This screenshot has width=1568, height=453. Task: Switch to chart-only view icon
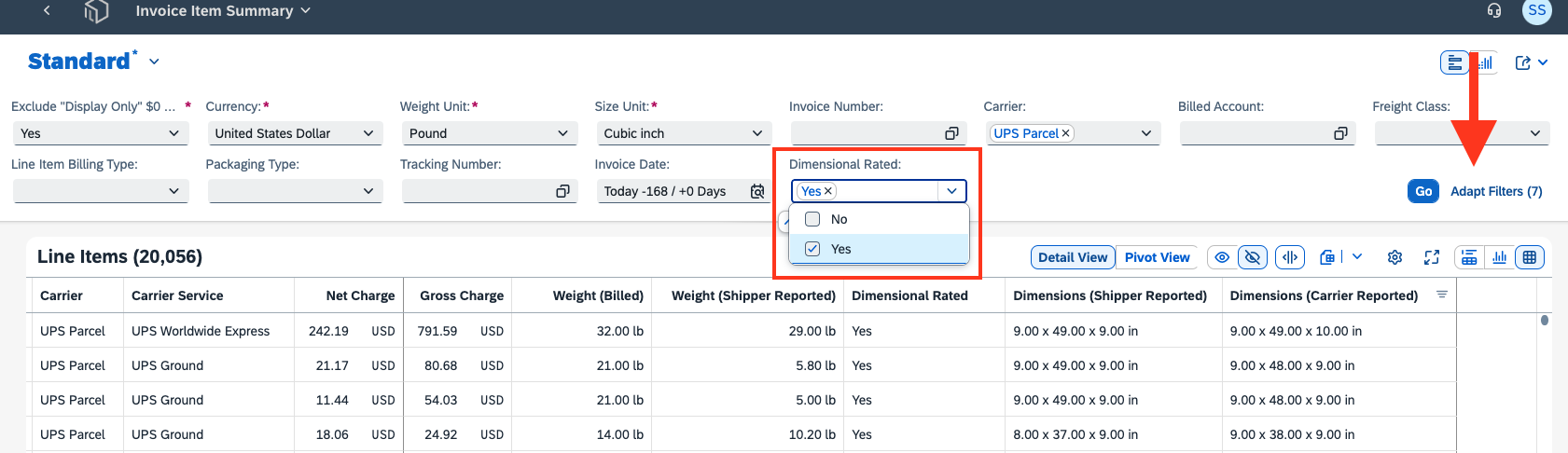click(1500, 257)
